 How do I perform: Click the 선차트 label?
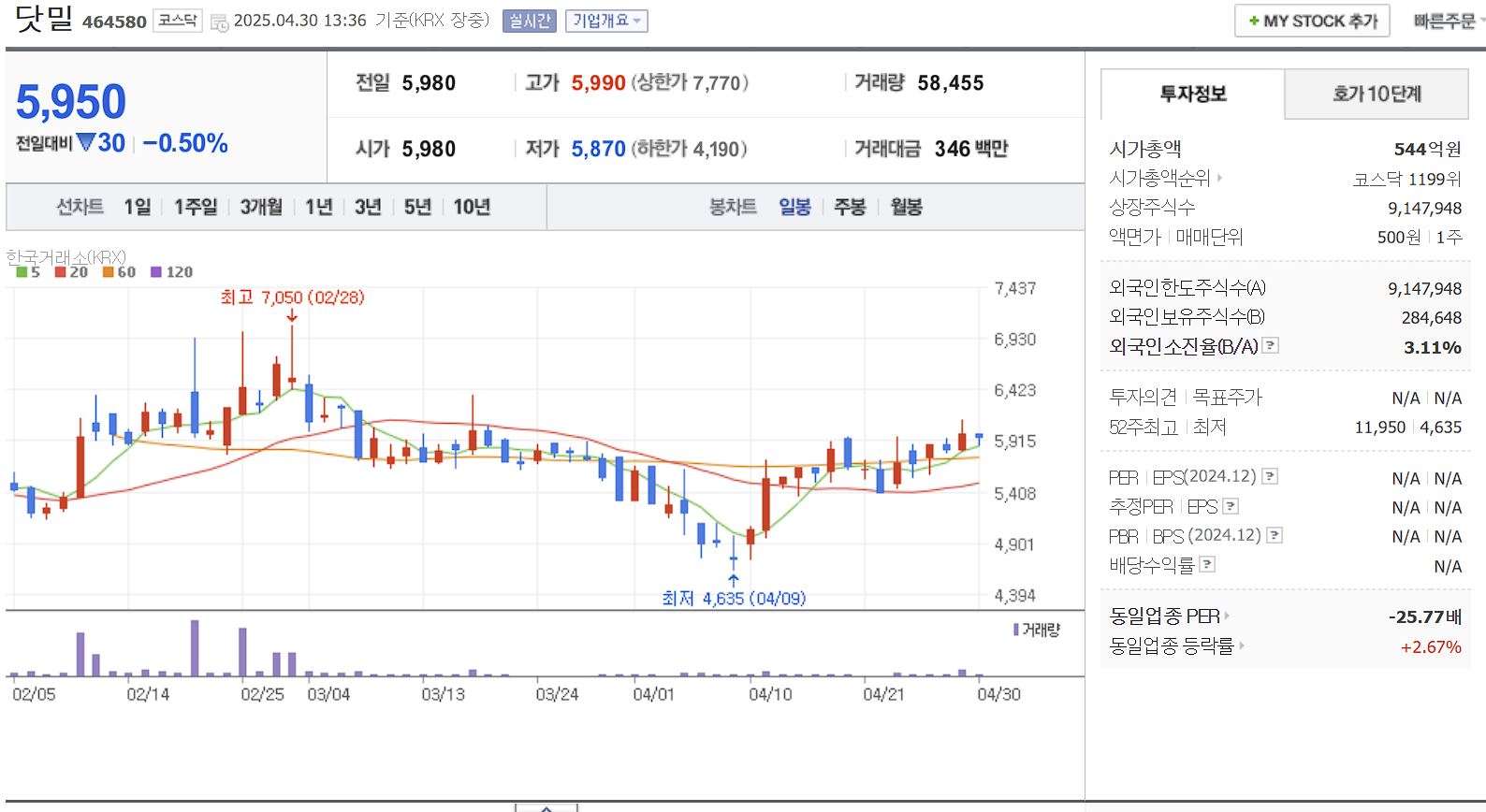80,207
